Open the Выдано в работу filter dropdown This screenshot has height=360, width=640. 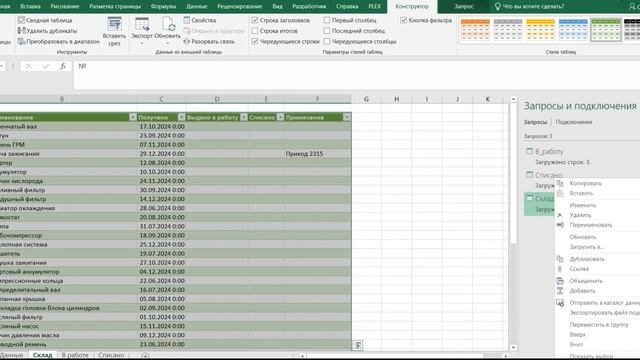click(244, 117)
